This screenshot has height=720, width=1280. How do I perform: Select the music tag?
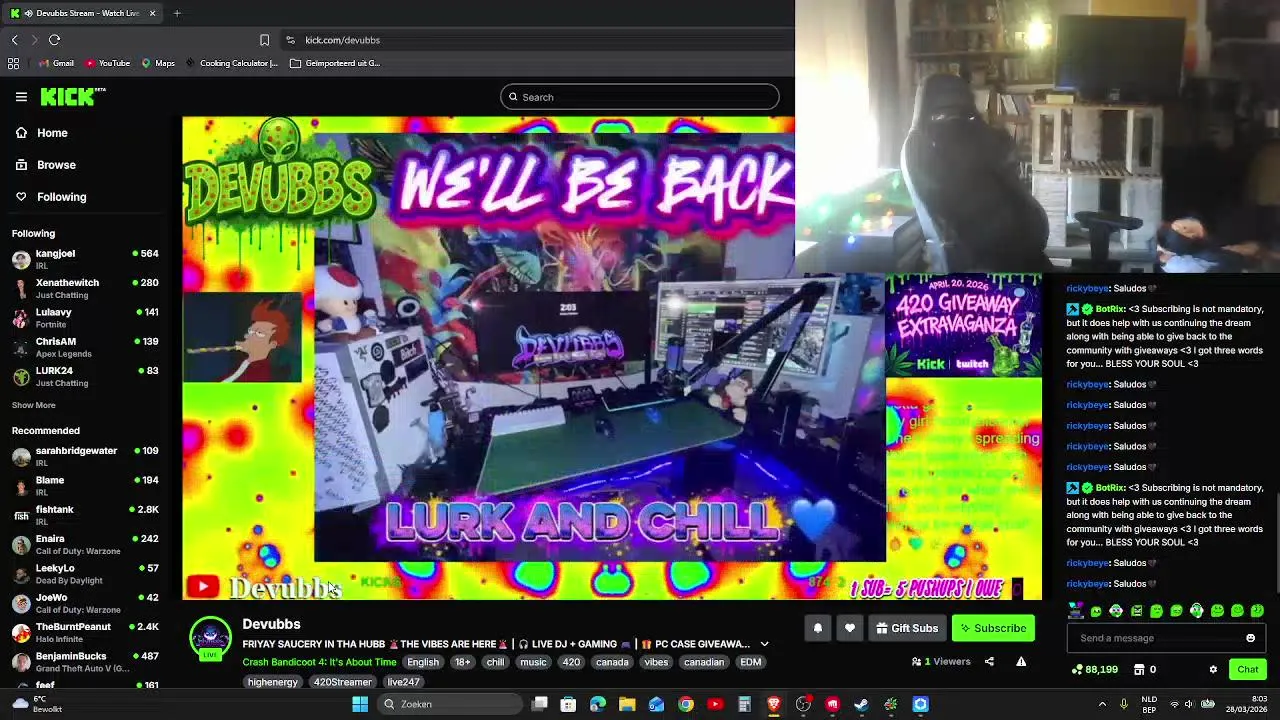click(x=533, y=662)
